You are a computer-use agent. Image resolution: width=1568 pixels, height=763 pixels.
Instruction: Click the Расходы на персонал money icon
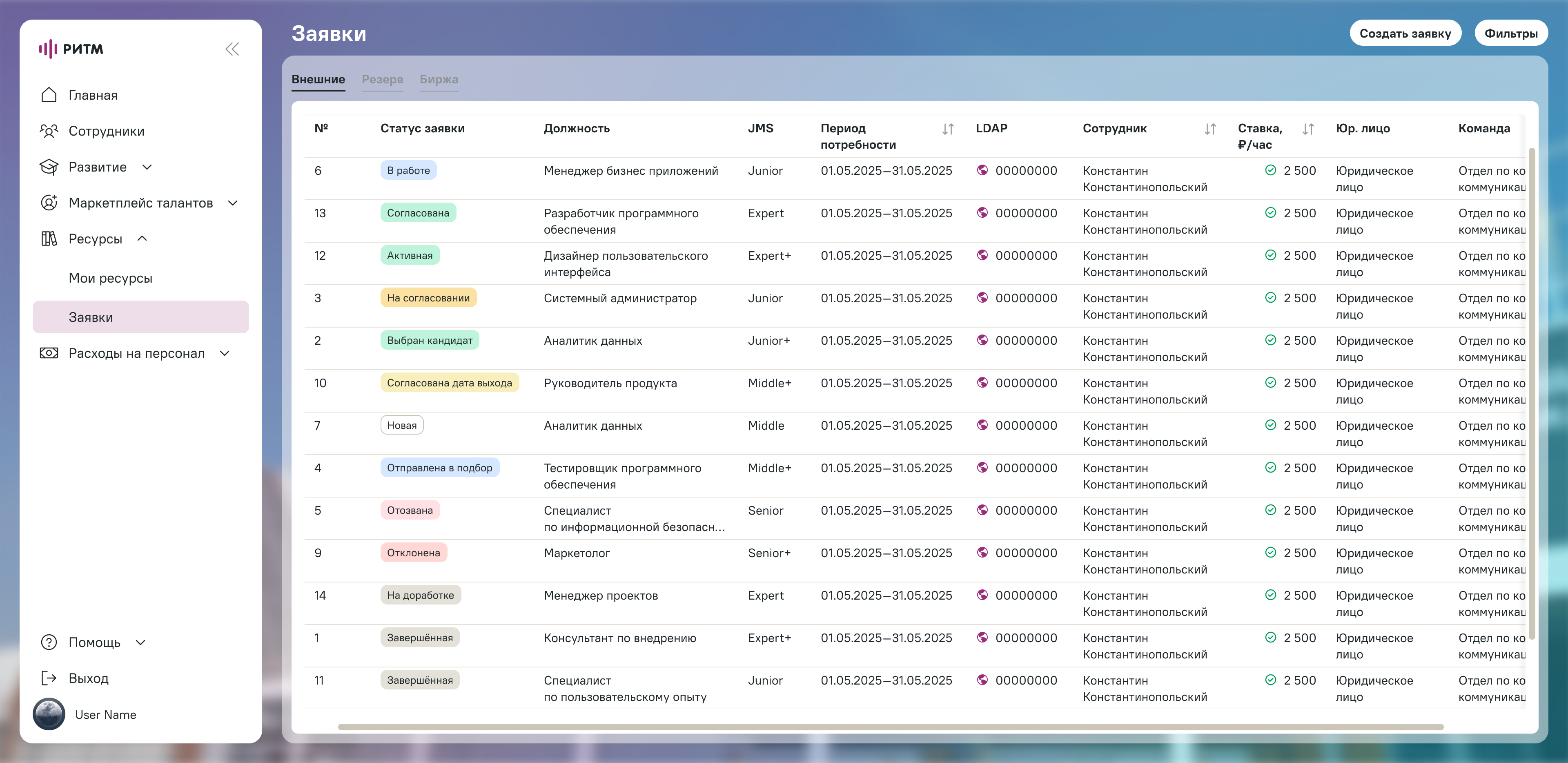[x=49, y=353]
